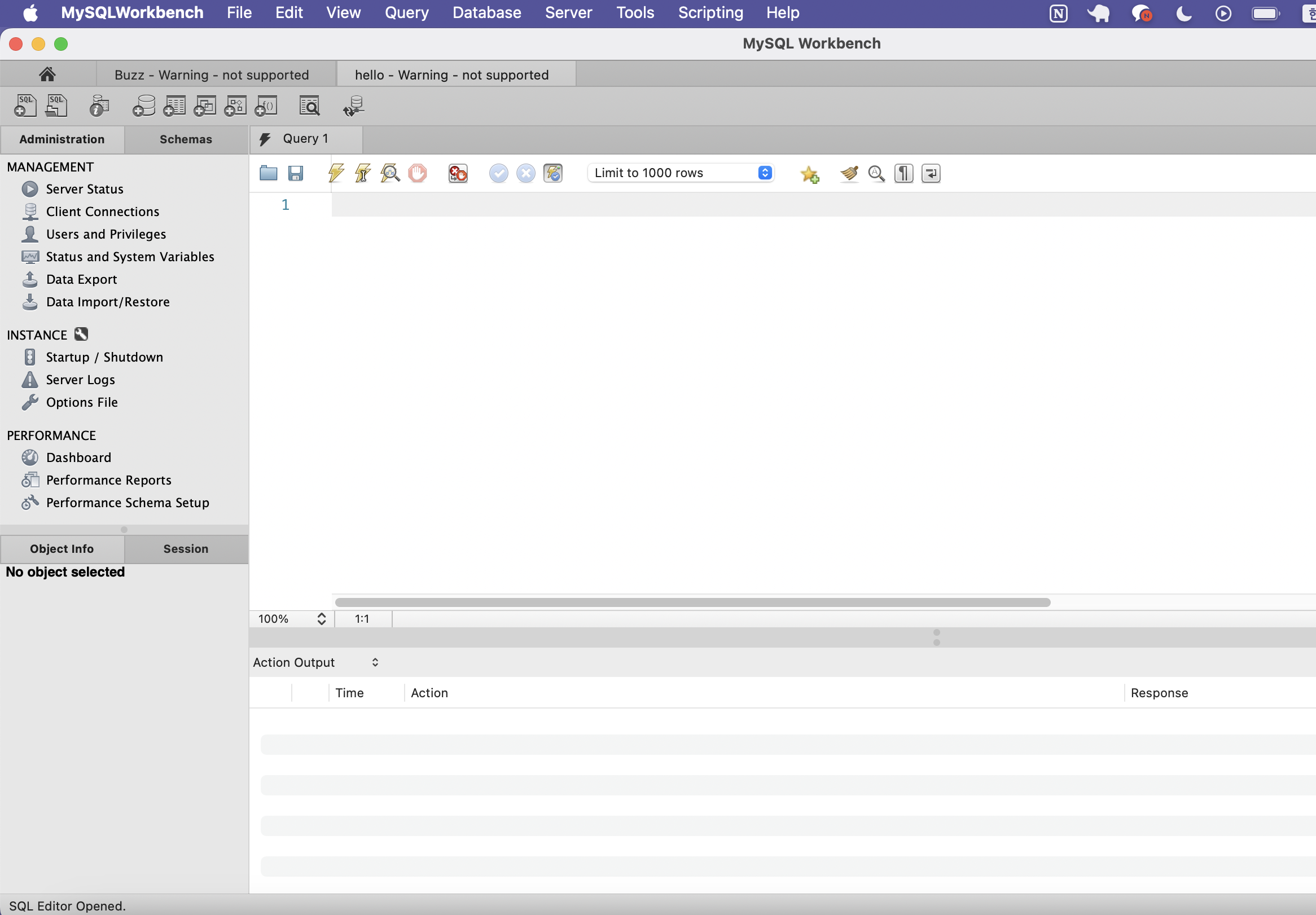Click Explain query magnifier-lightning icon
Screen dimensions: 1316x915
pyautogui.click(x=390, y=173)
